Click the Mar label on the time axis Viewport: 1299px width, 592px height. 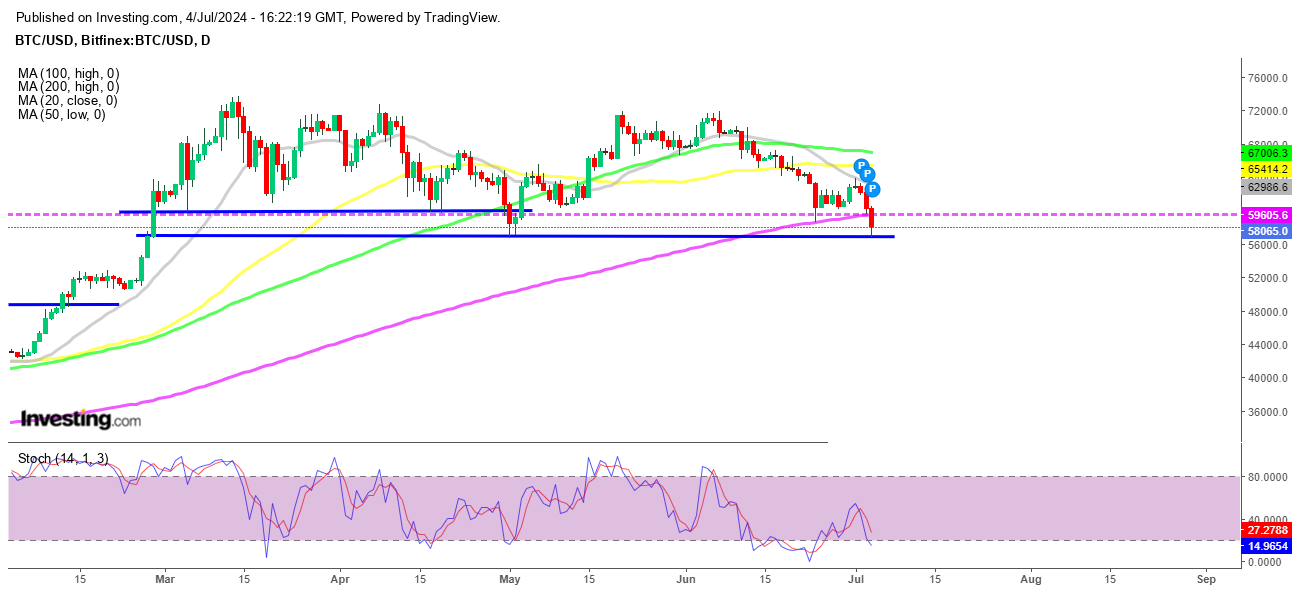(x=166, y=579)
